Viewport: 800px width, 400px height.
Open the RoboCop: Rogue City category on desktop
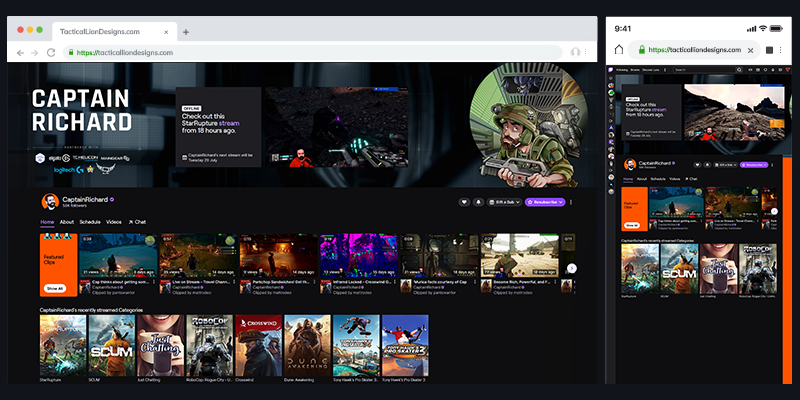209,345
